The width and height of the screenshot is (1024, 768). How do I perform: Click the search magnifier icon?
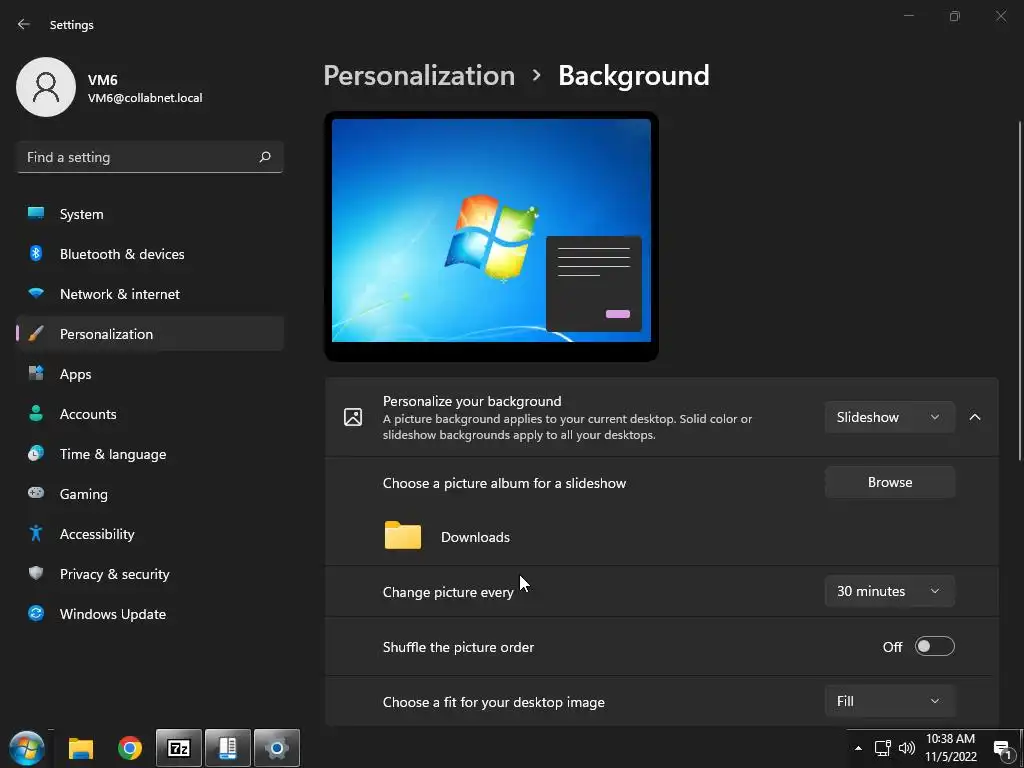[264, 157]
